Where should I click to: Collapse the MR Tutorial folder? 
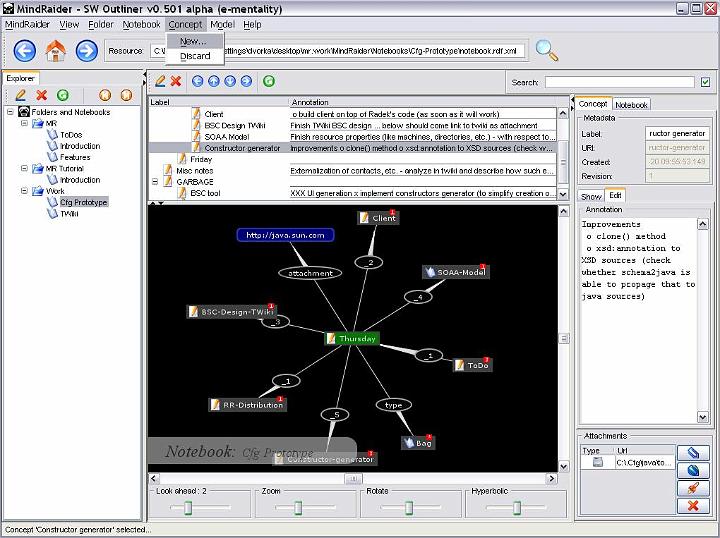24,168
